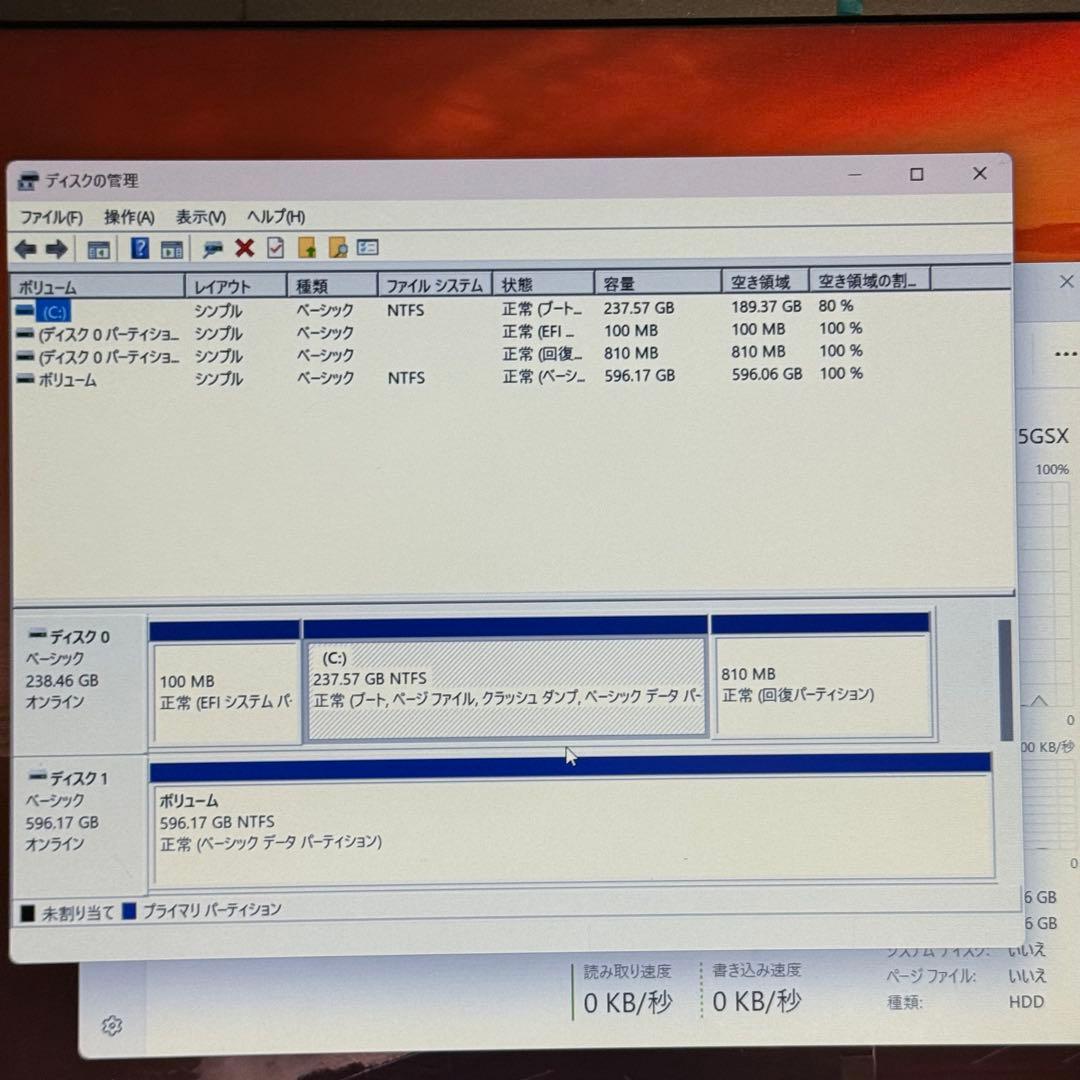Image resolution: width=1080 pixels, height=1080 pixels.
Task: Click the disk connection settings icon
Action: (x=212, y=248)
